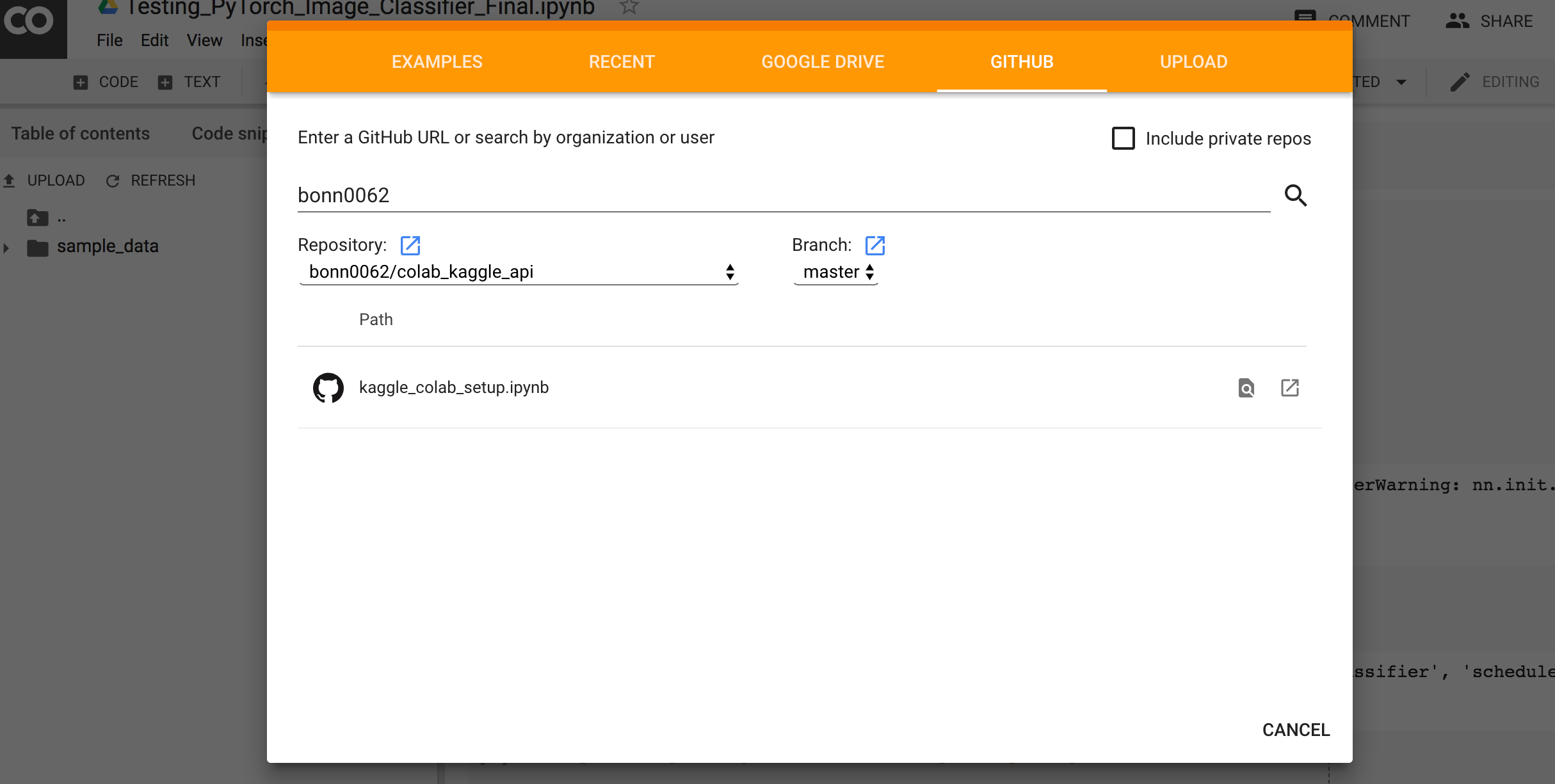This screenshot has height=784, width=1555.
Task: Open kaggle_colab_setup.ipynb notebook link
Action: click(x=454, y=388)
